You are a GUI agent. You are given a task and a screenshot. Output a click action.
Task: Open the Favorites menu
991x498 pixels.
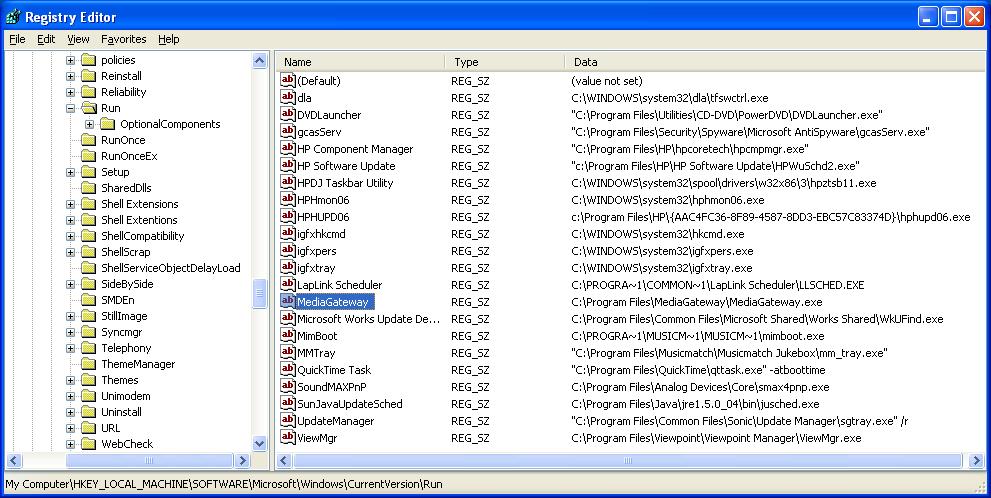[x=124, y=39]
